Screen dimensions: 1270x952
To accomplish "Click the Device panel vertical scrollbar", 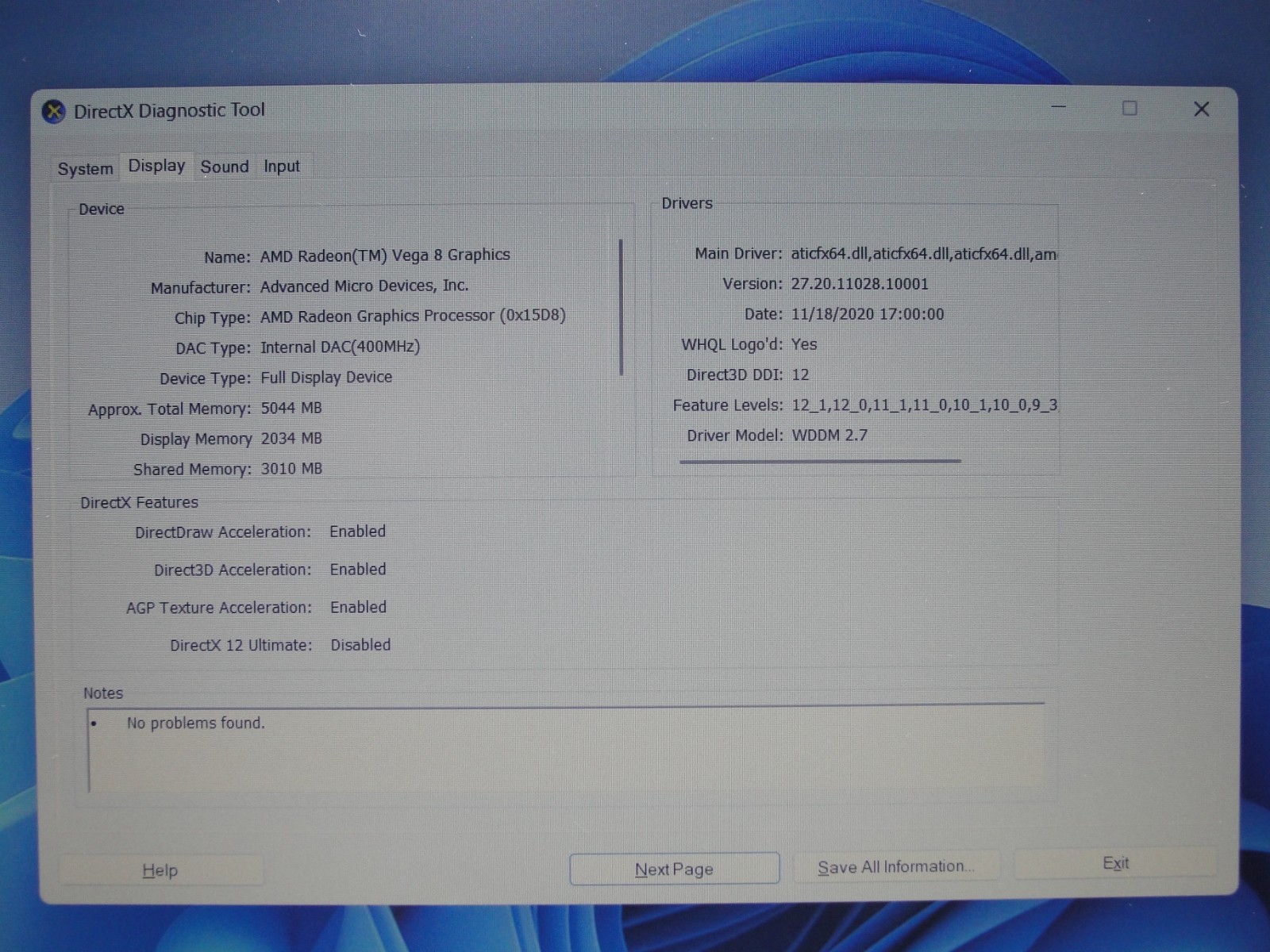I will (621, 307).
